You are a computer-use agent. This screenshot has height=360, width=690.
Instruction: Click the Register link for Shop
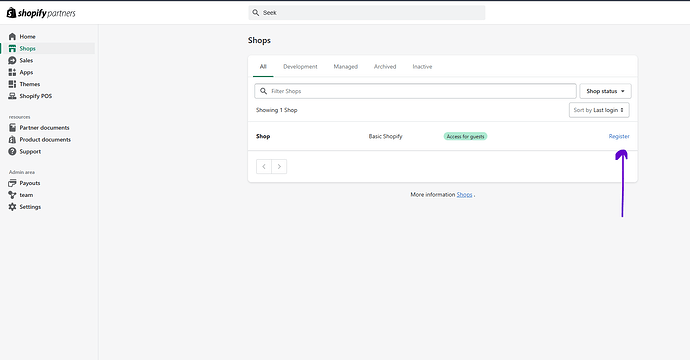[619, 136]
